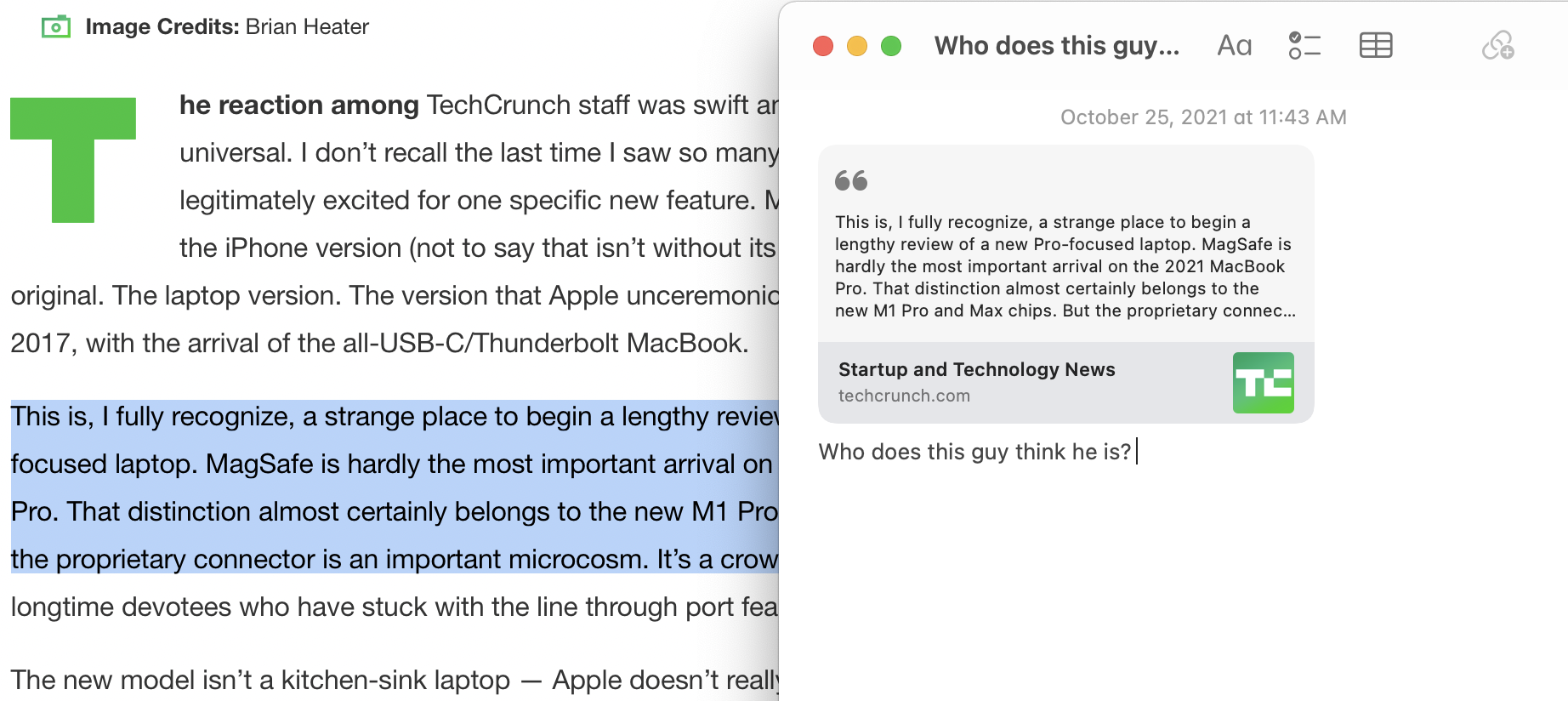Viewport: 1568px width, 701px height.
Task: Open the Aa text format menu
Action: click(1234, 46)
